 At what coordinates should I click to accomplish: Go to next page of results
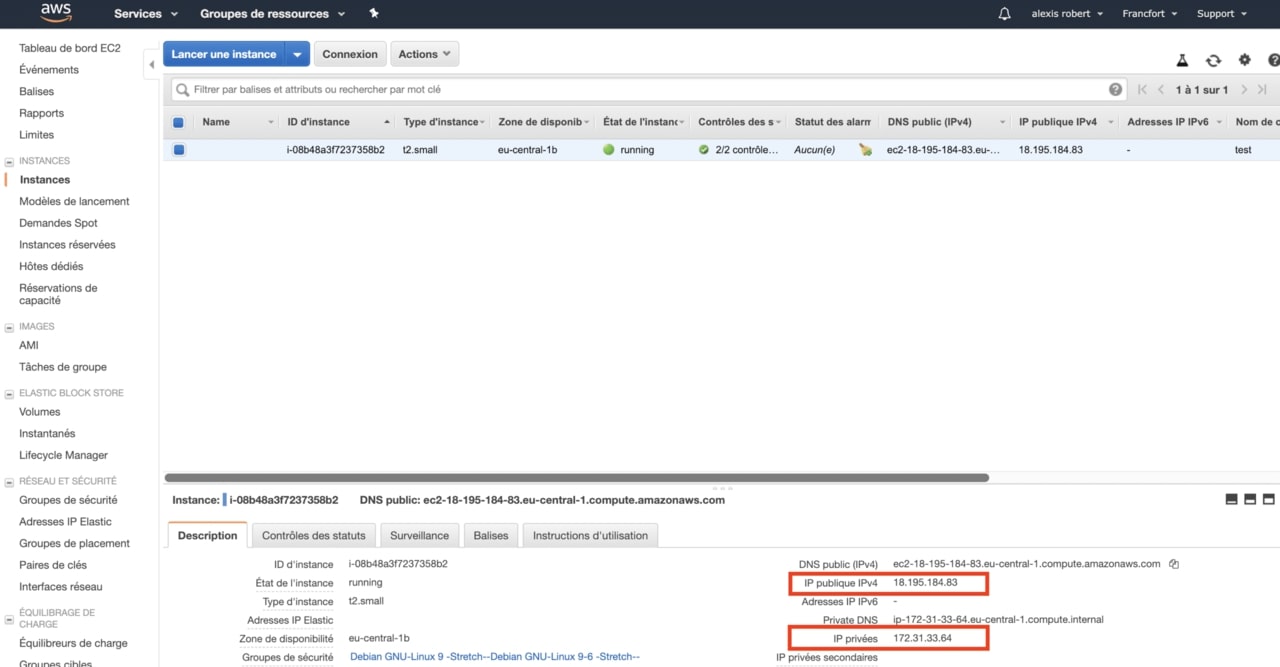[1244, 90]
